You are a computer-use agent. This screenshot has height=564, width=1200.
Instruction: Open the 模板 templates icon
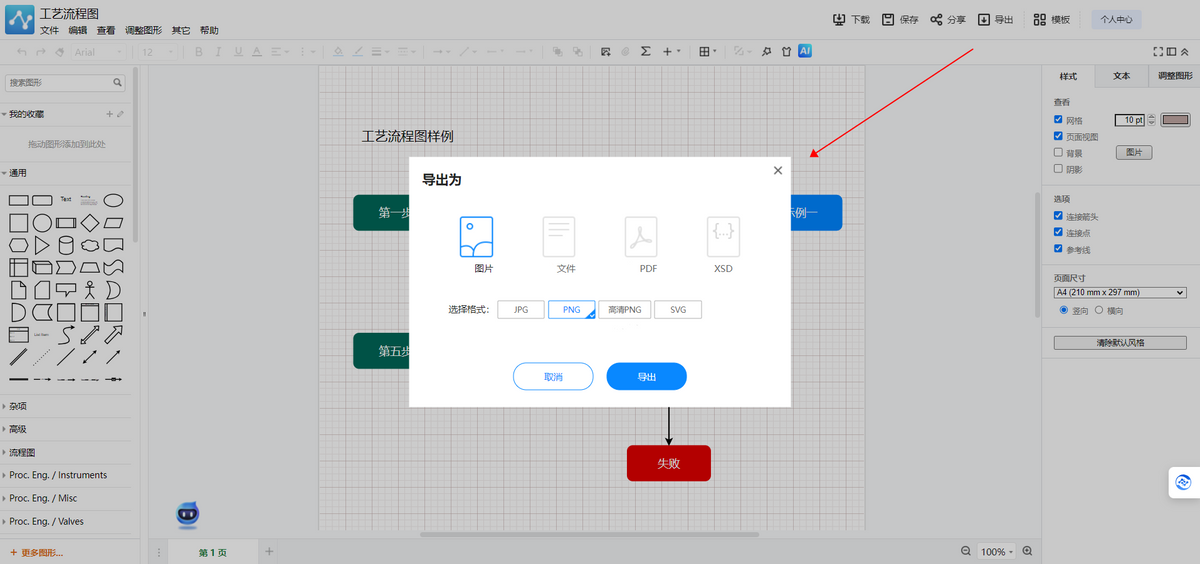point(1040,19)
